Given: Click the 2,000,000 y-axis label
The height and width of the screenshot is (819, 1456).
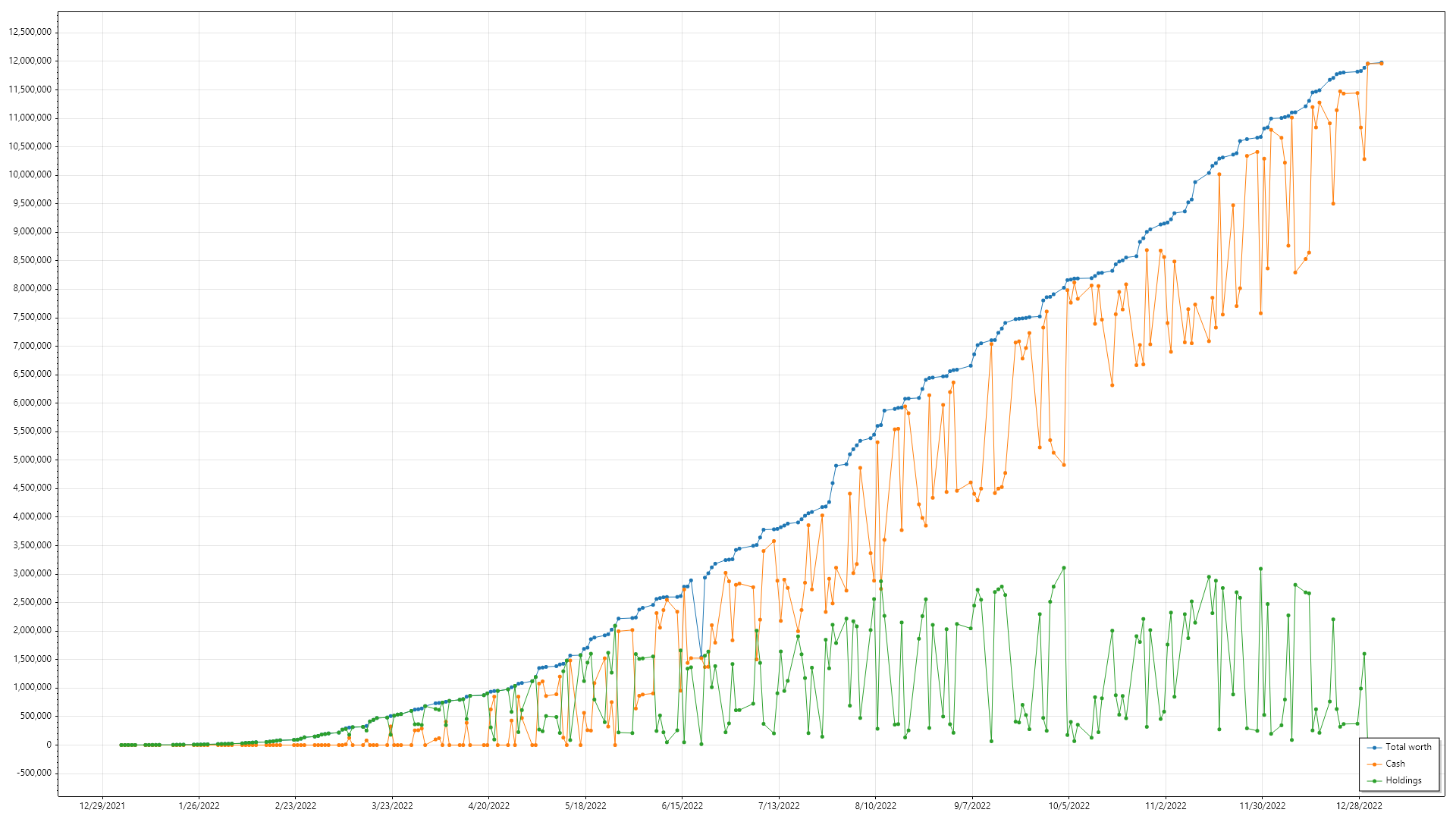Looking at the screenshot, I should pos(33,630).
